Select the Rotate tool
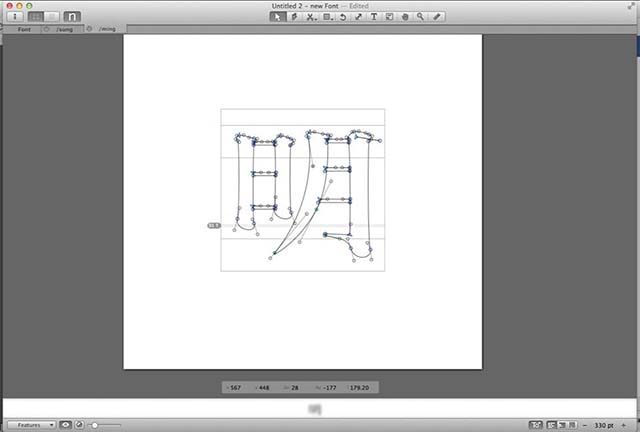Viewport: 640px width, 432px height. click(343, 17)
